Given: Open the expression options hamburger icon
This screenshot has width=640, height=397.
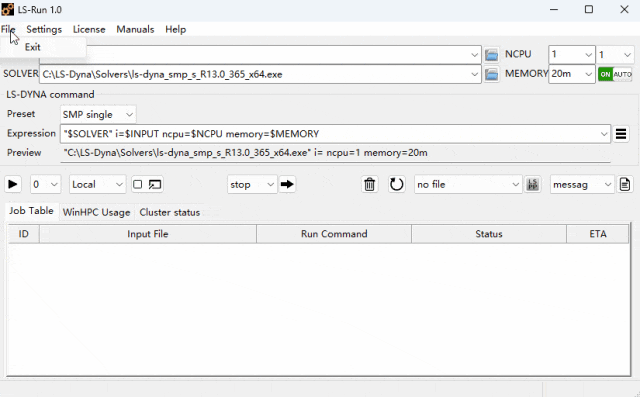Looking at the screenshot, I should pos(621,134).
